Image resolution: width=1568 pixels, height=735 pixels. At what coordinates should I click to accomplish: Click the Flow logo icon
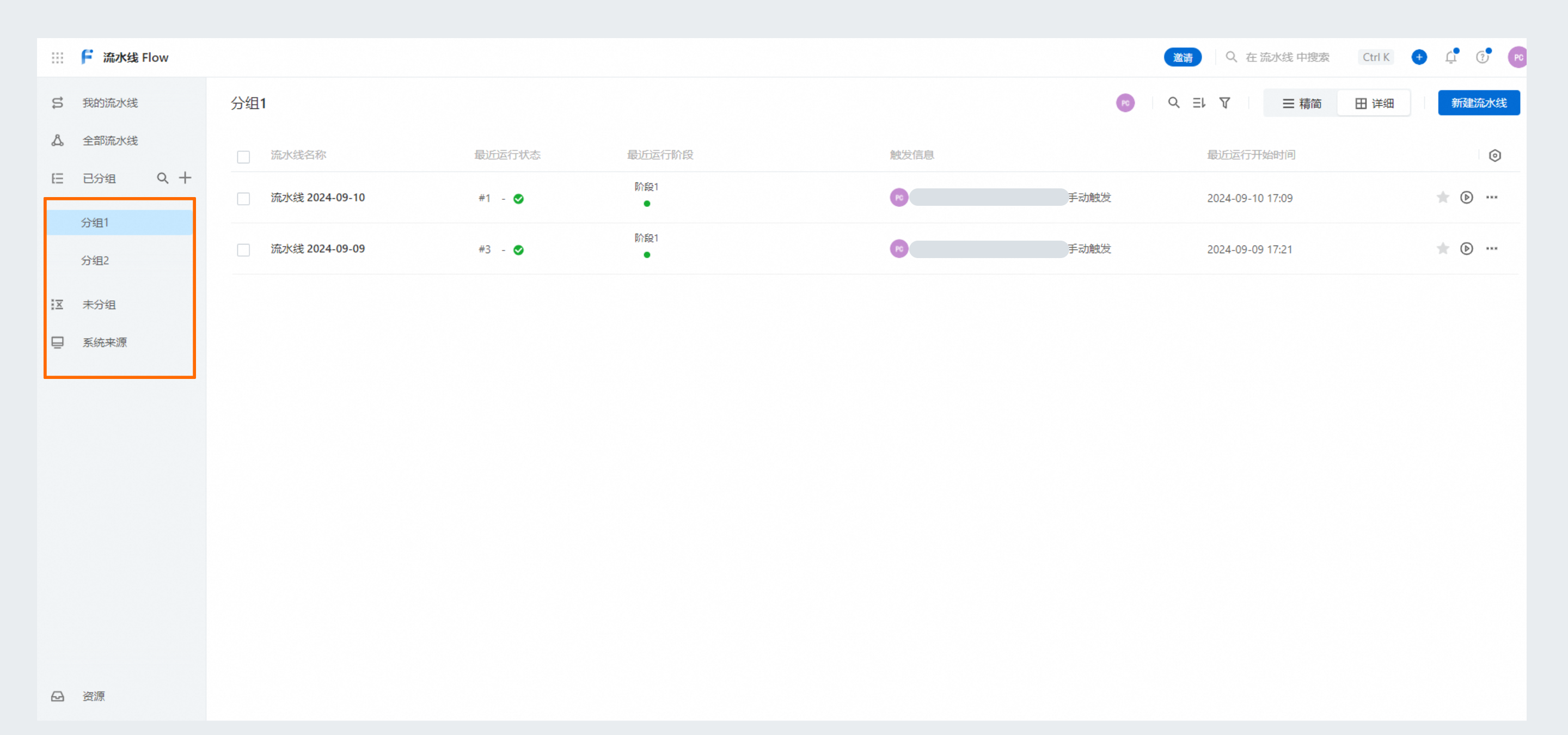[87, 57]
